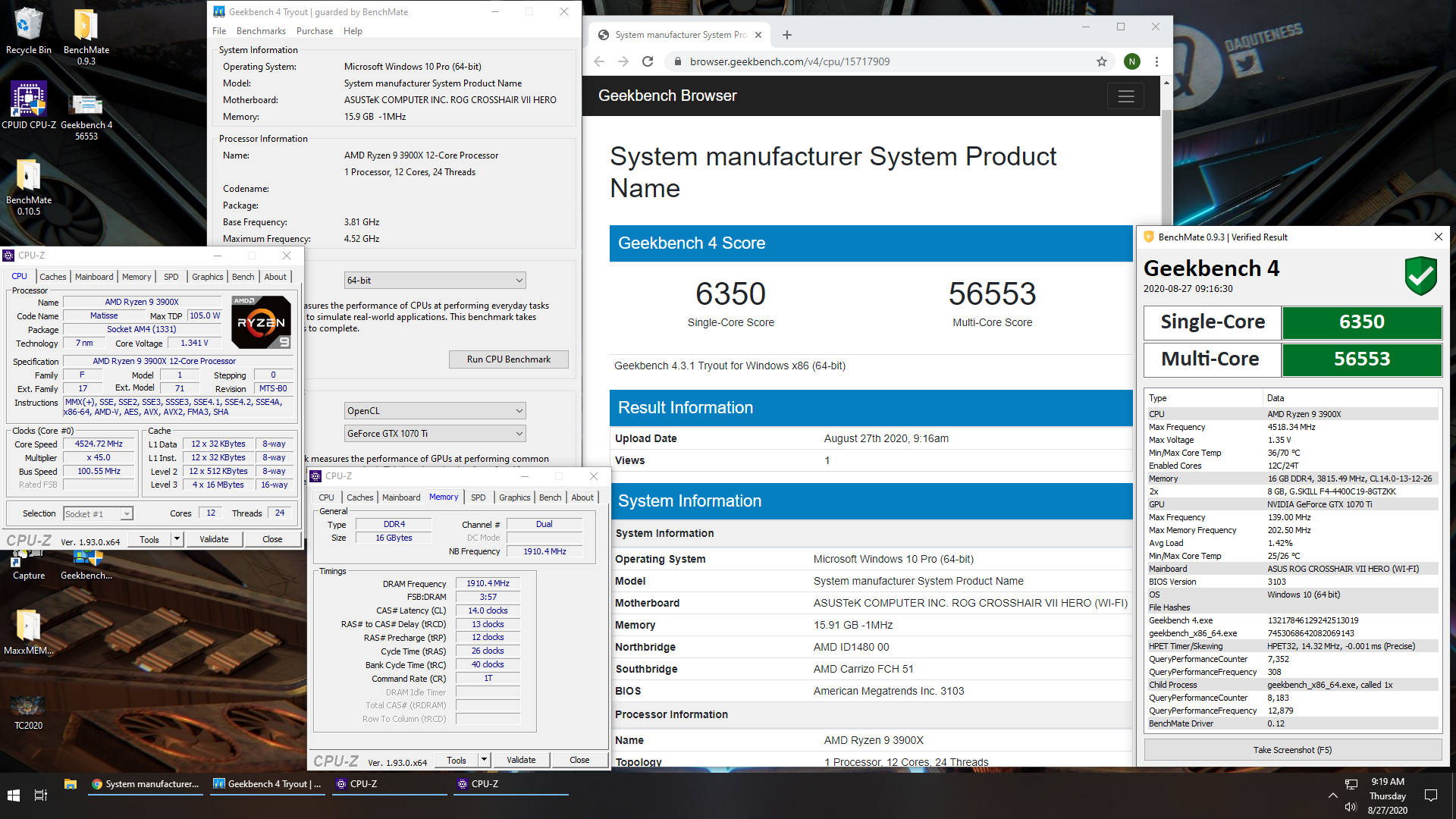Switch to Bench tab in upper CPU-Z
This screenshot has width=1456, height=819.
[x=243, y=277]
